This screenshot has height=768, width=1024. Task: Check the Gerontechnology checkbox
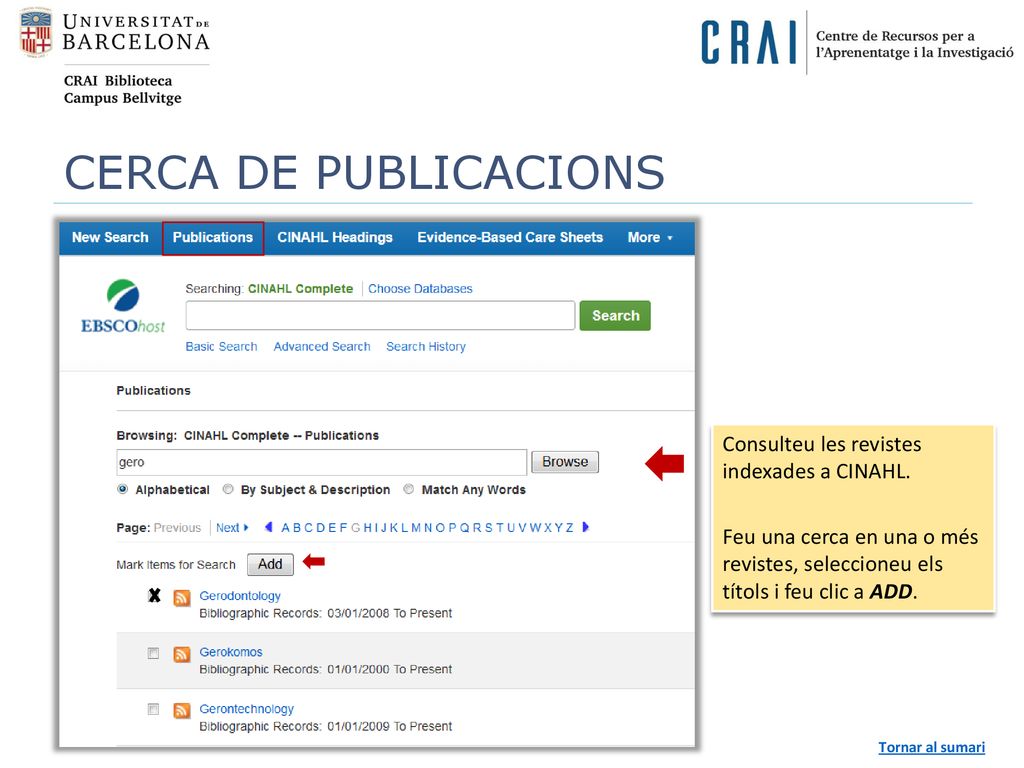click(x=153, y=709)
